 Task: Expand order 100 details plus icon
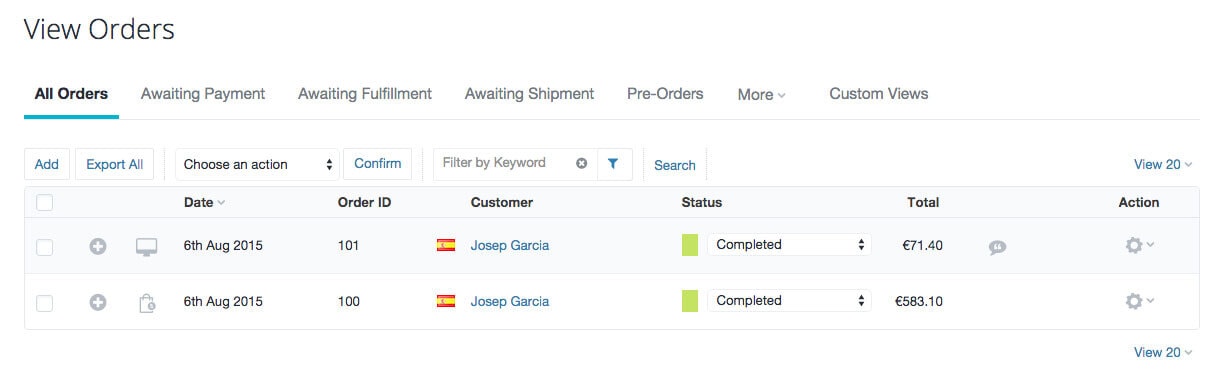tap(98, 302)
